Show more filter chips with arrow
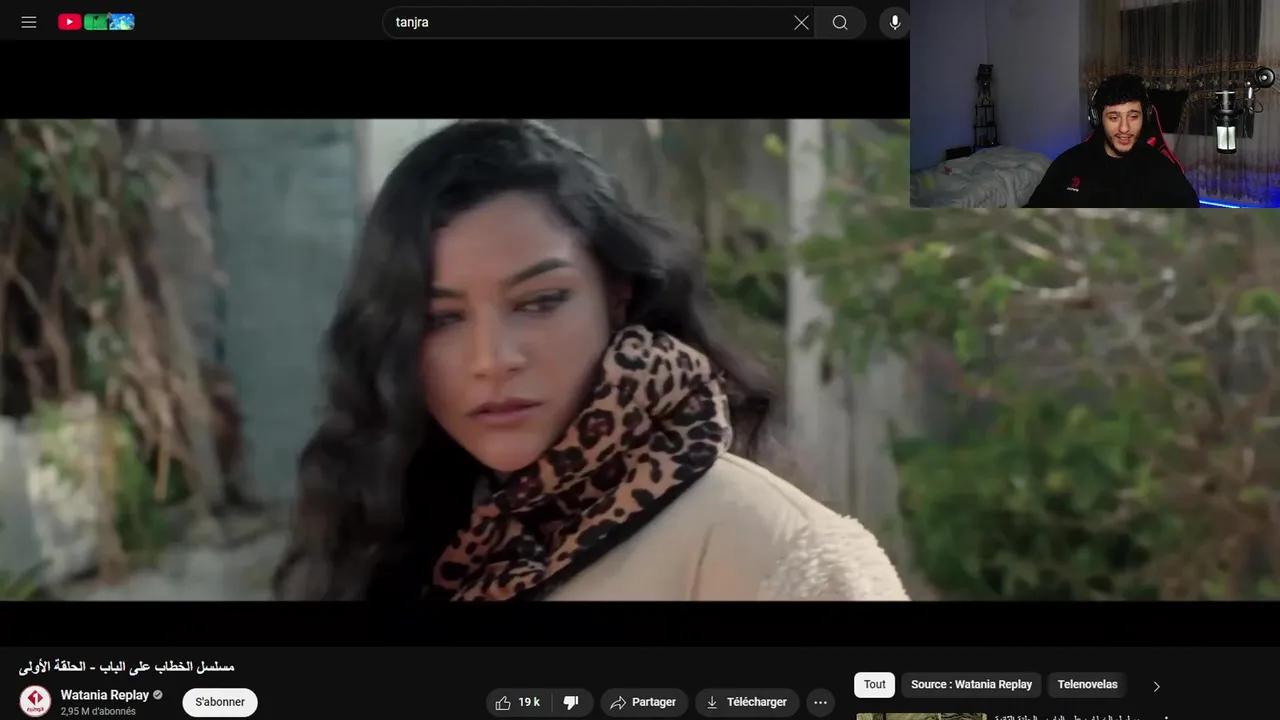Viewport: 1280px width, 720px height. [1156, 686]
